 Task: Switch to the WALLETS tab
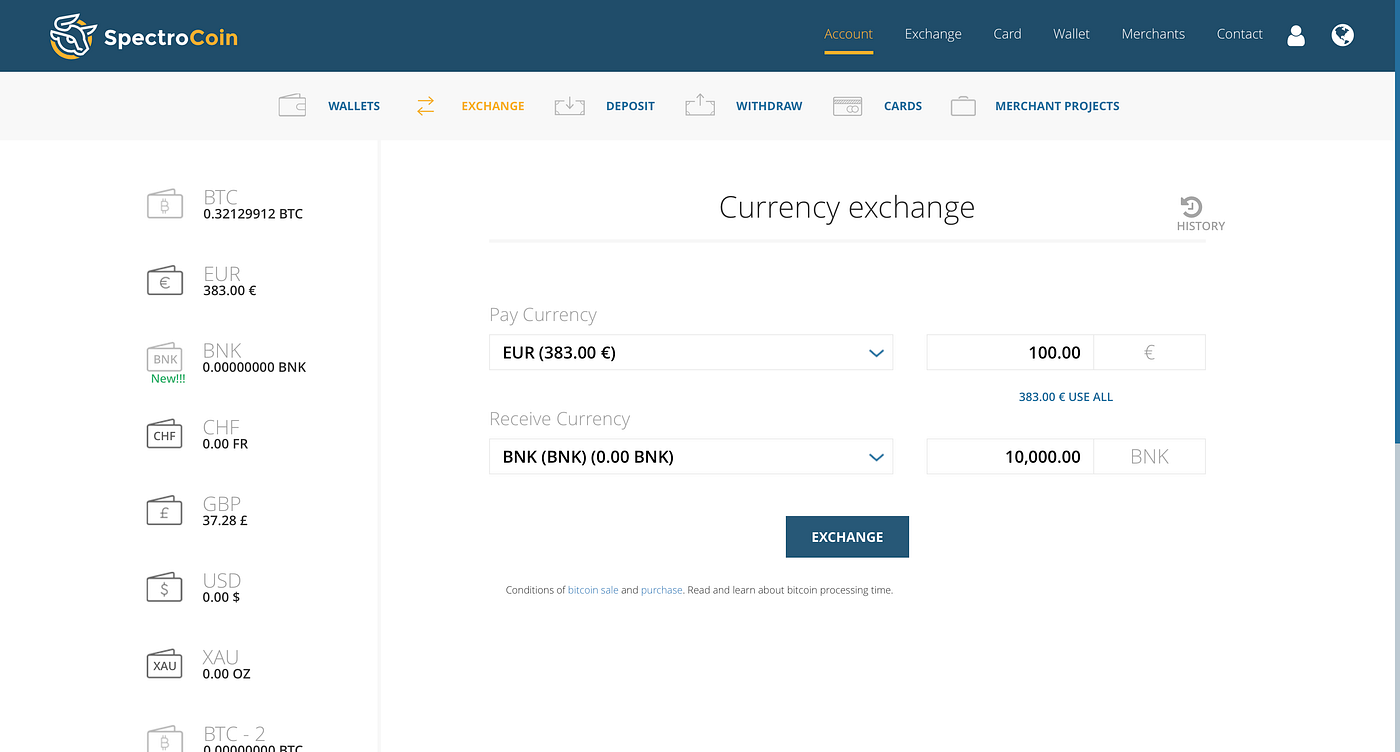tap(354, 106)
